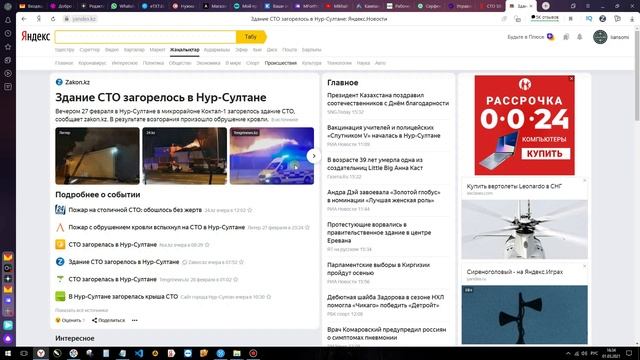Open the Zakon.kz source link
Screen dimensions: 640x360
click(x=73, y=82)
